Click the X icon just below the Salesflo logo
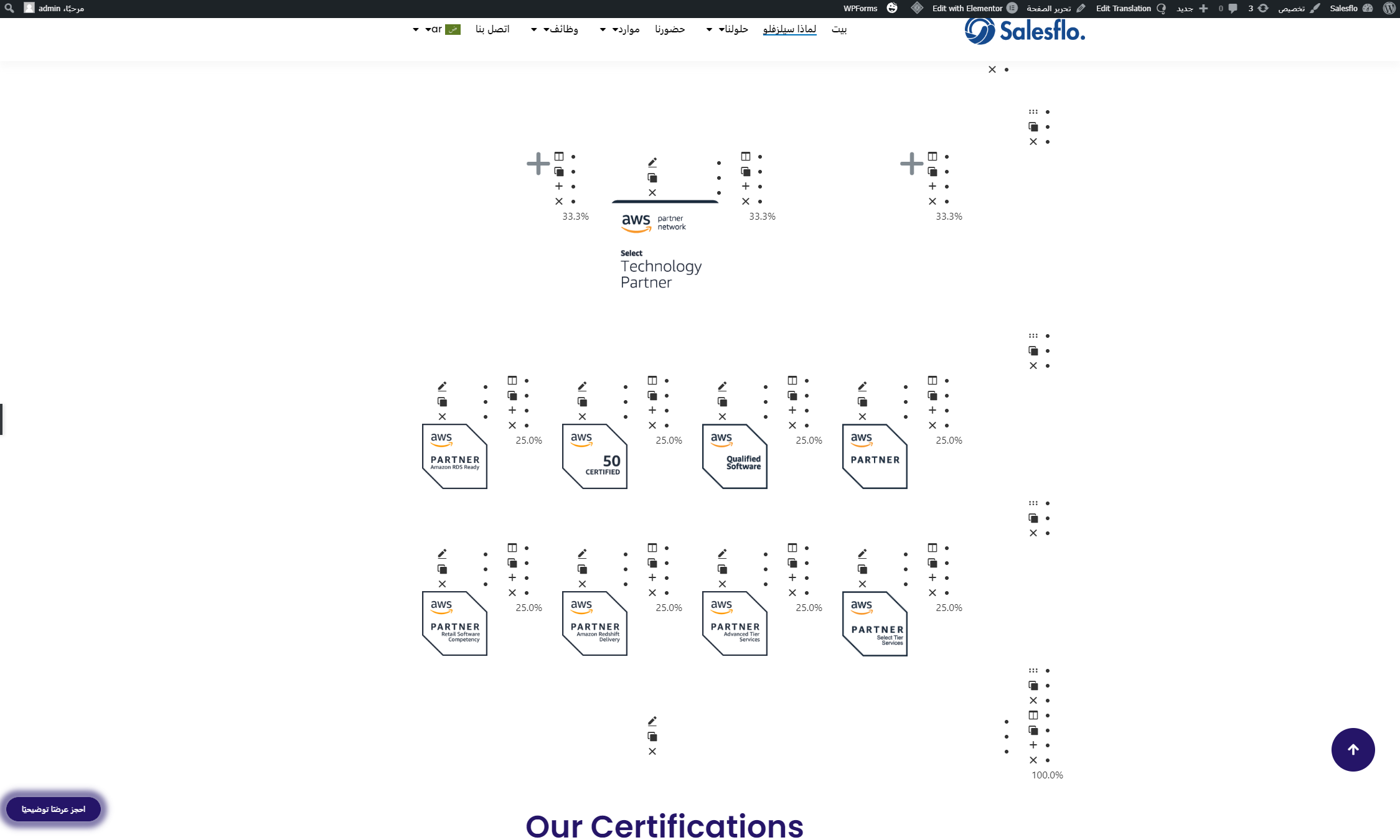The width and height of the screenshot is (1400, 840). coord(992,69)
